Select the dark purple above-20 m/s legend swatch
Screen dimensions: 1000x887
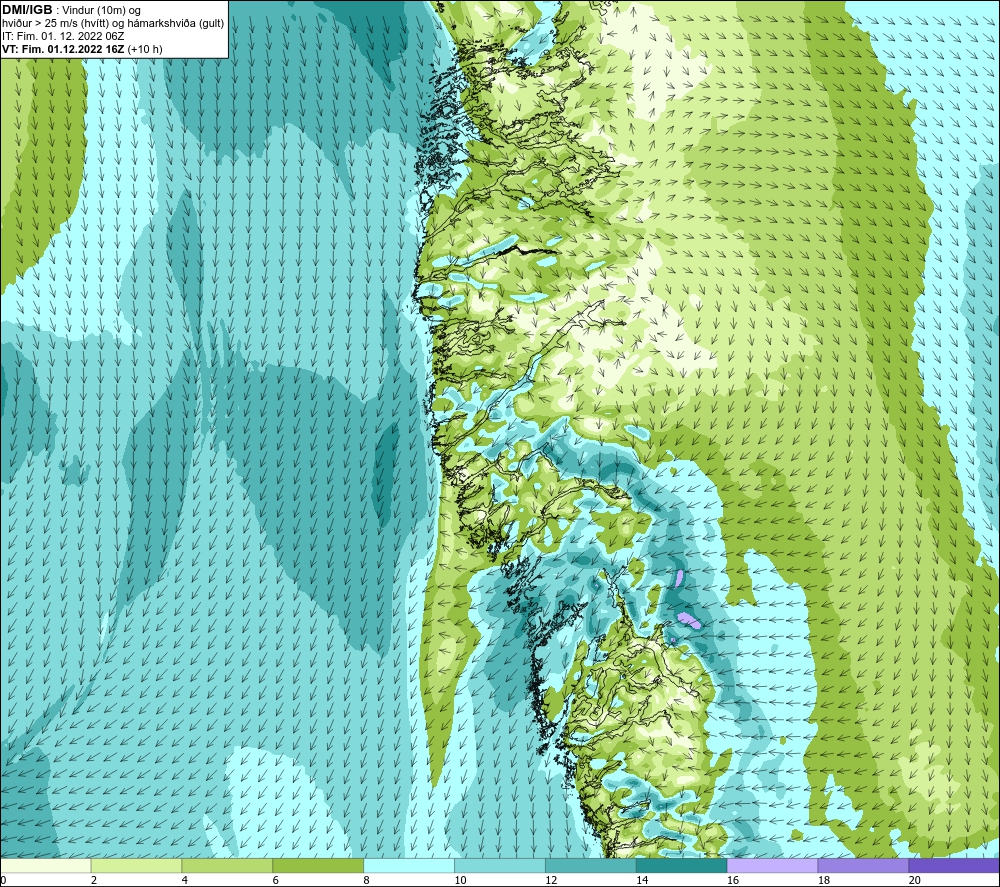coord(954,866)
